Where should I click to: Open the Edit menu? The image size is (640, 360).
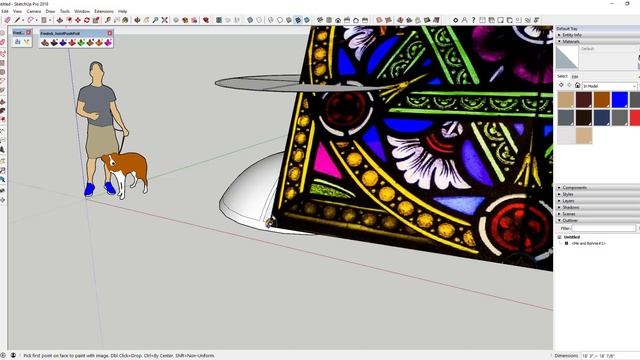pyautogui.click(x=5, y=11)
